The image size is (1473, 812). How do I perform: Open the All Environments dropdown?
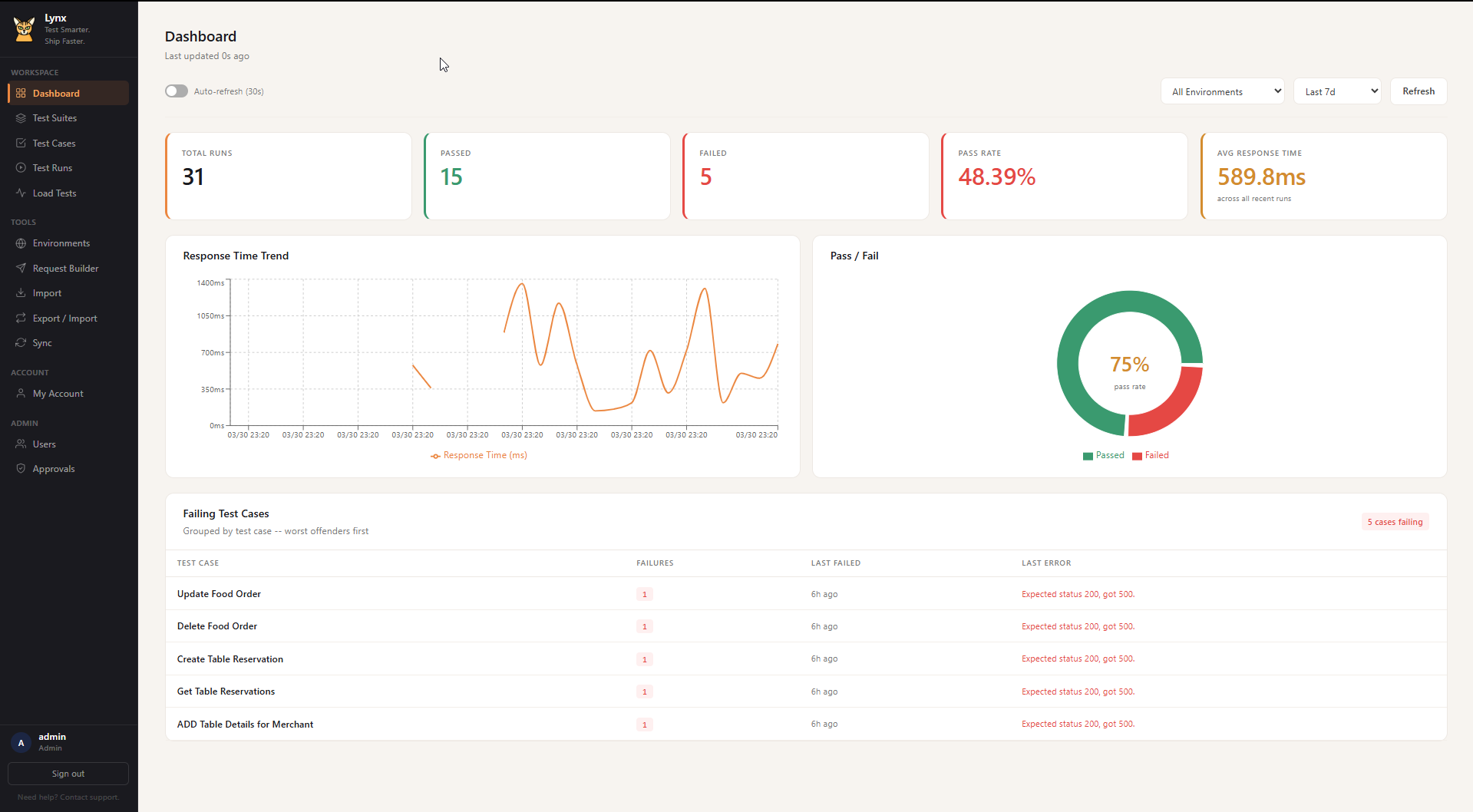(x=1222, y=91)
